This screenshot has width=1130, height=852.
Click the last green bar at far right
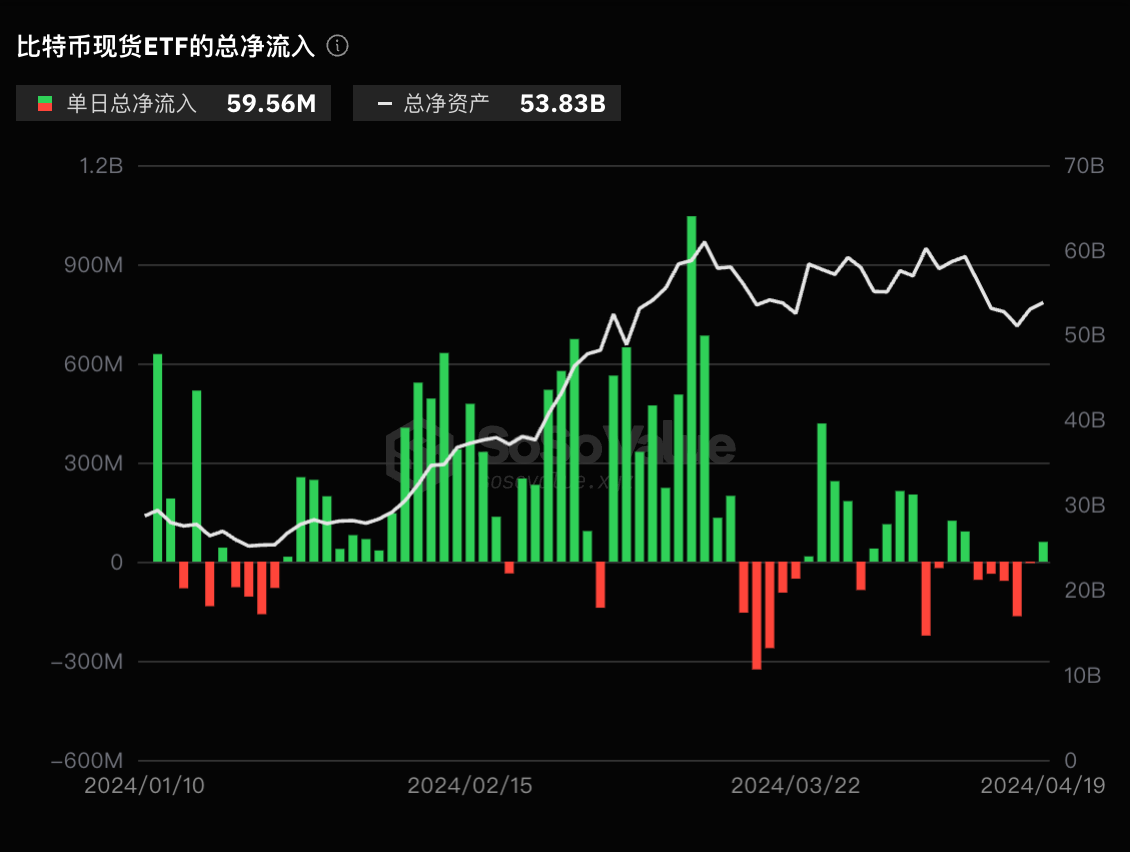(x=1043, y=552)
